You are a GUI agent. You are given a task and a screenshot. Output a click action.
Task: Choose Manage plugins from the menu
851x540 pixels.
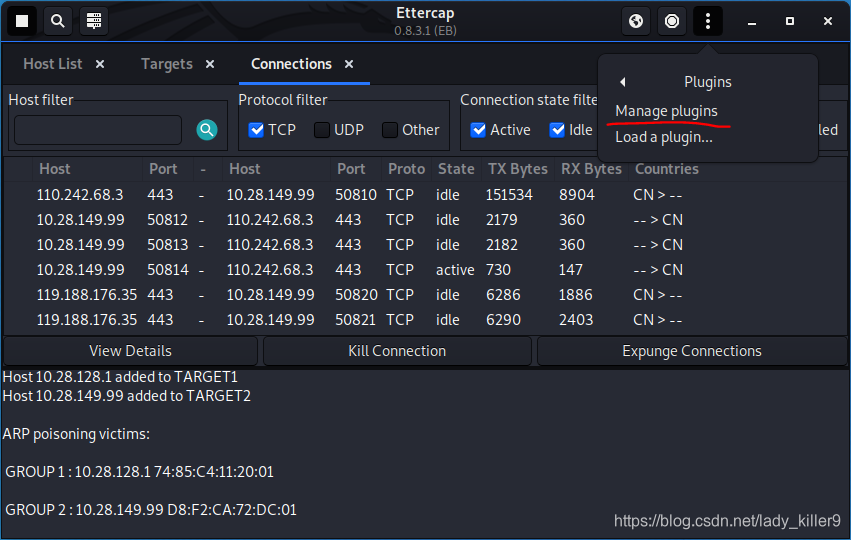pos(666,111)
